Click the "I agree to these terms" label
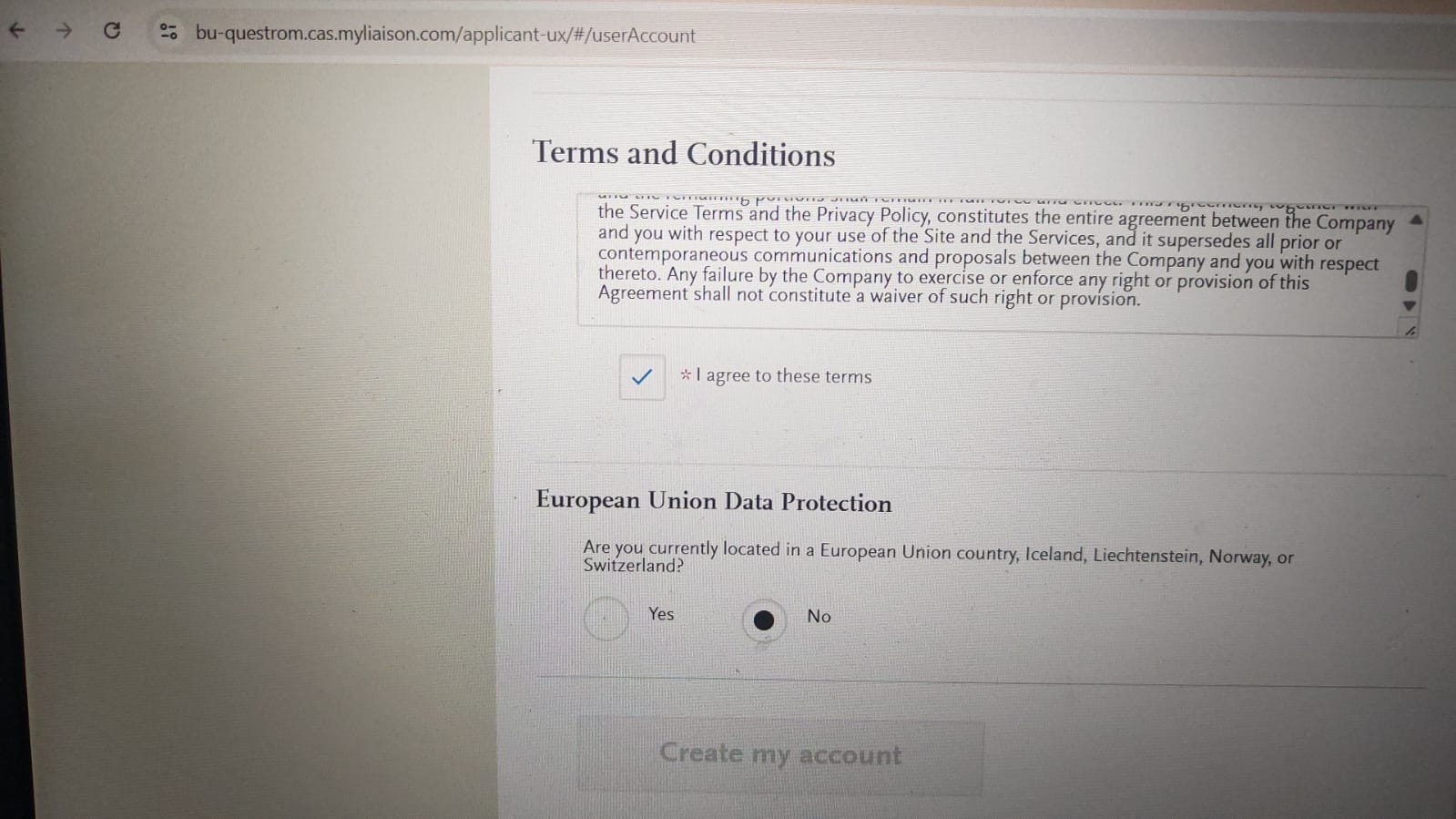Viewport: 1456px width, 819px height. coord(783,376)
